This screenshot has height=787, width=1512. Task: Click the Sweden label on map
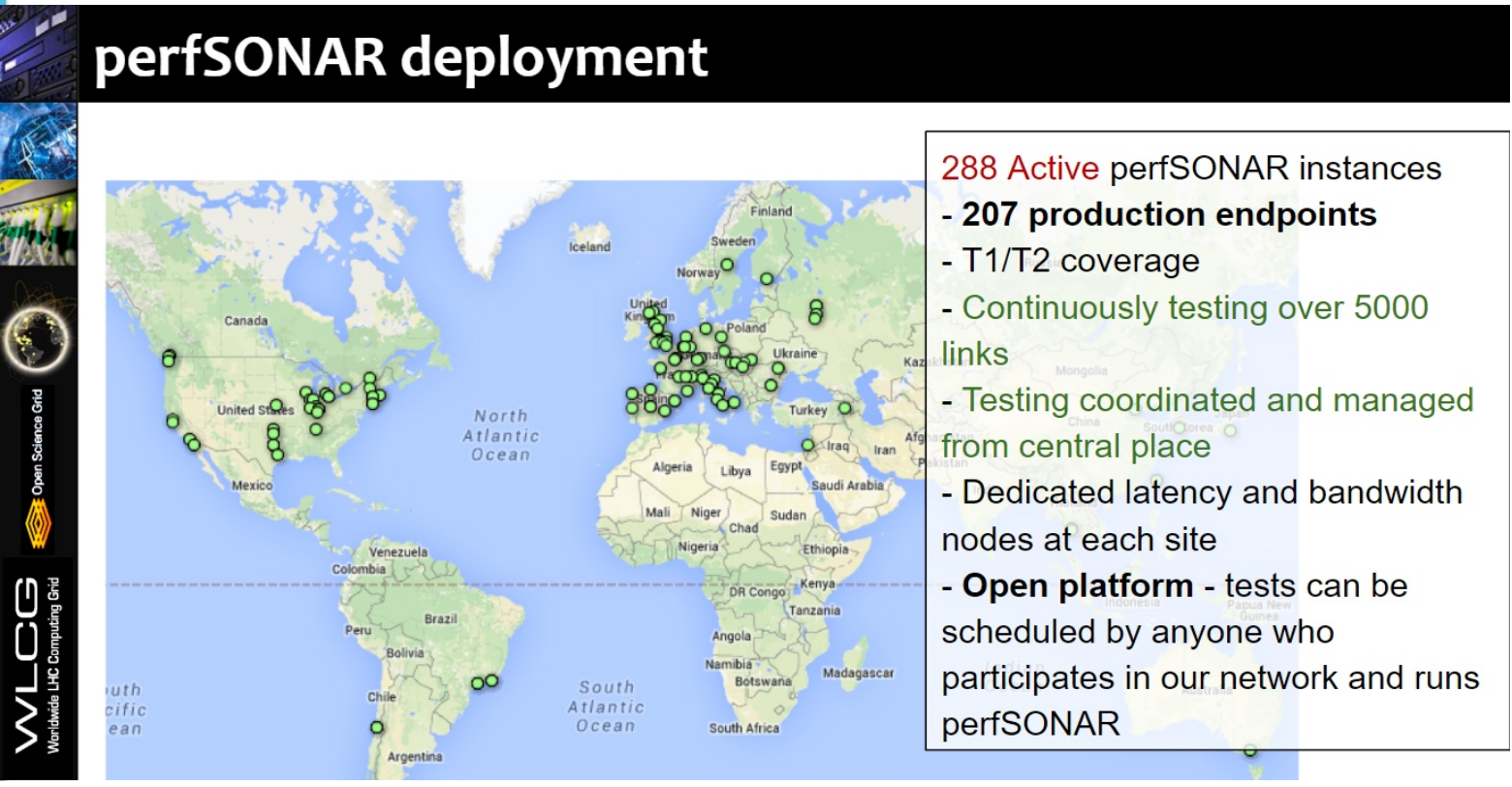tap(734, 241)
